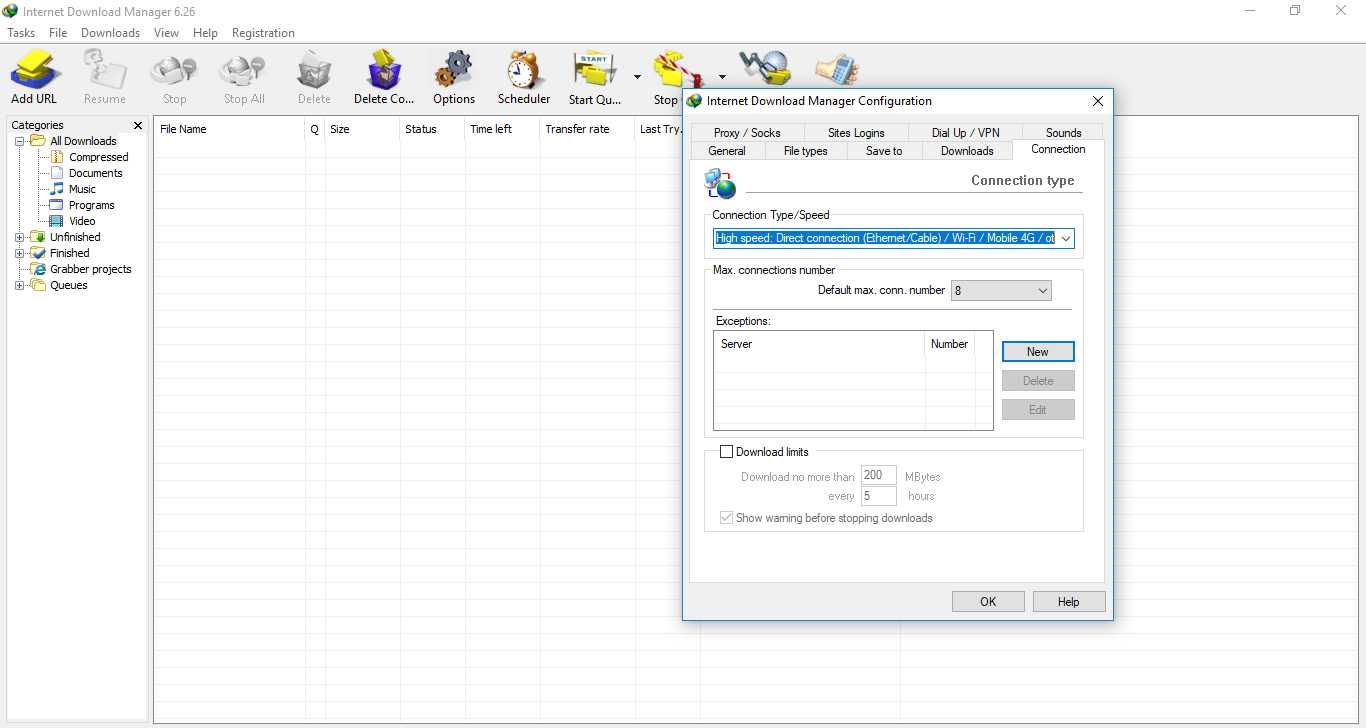1366x728 pixels.
Task: Select the Compressed category
Action: [x=98, y=157]
